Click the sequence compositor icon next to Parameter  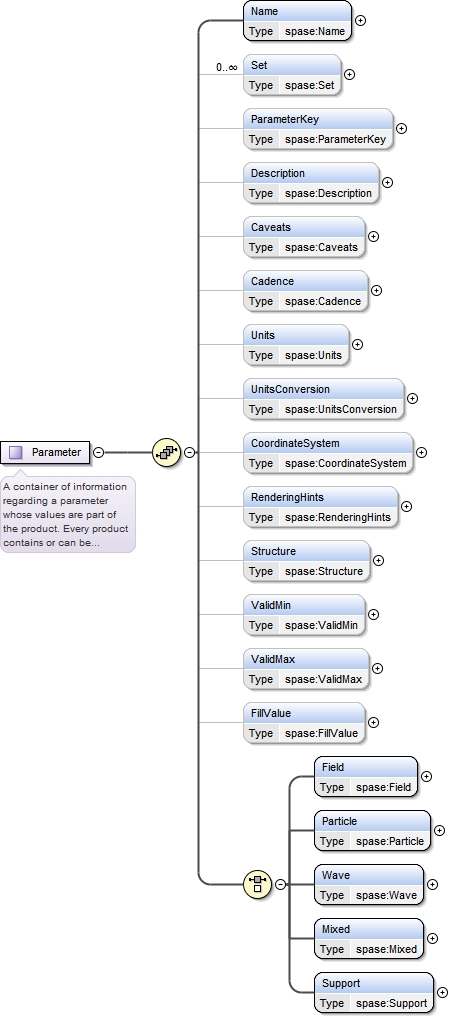[166, 452]
